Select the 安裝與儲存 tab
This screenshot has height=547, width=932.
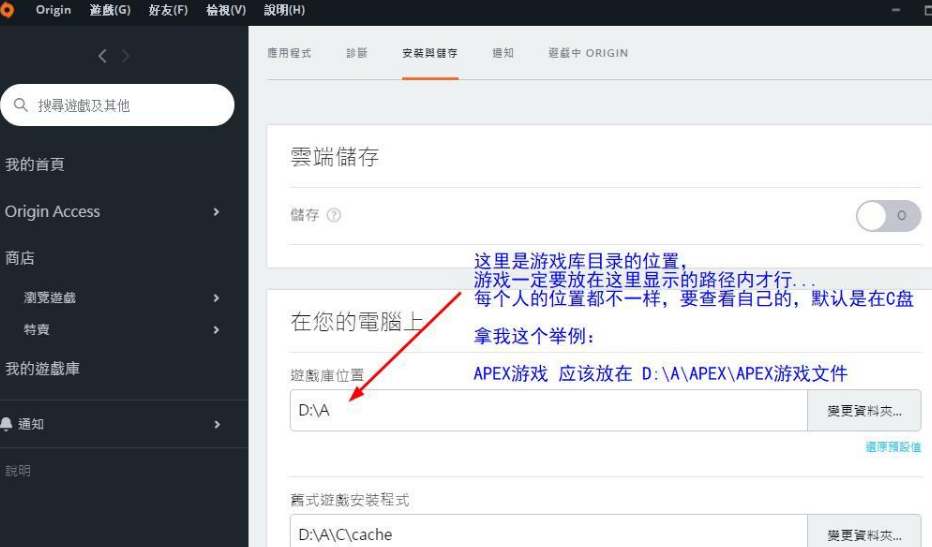[430, 53]
